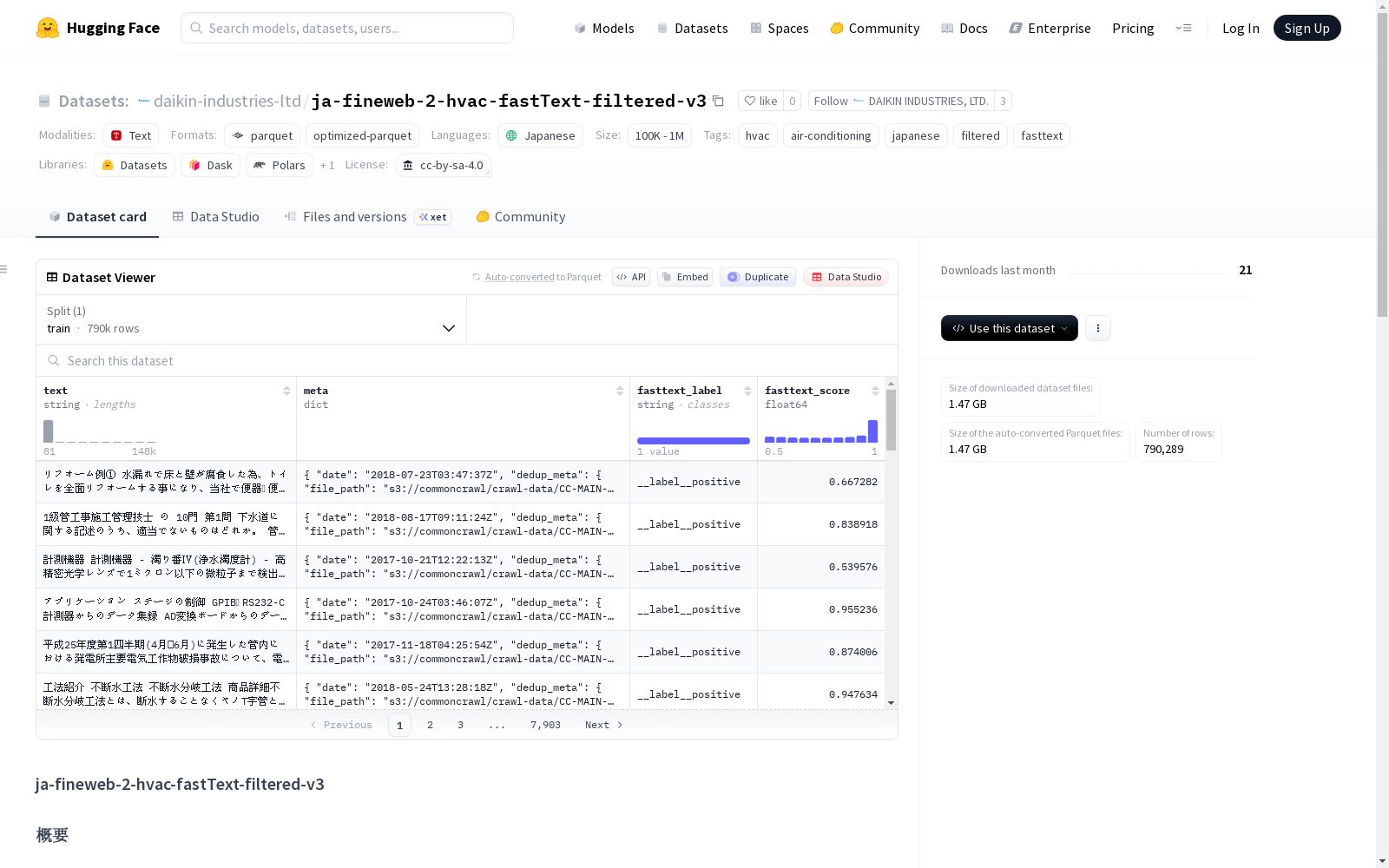Click the Duplicate button
The width and height of the screenshot is (1389, 868).
(758, 277)
